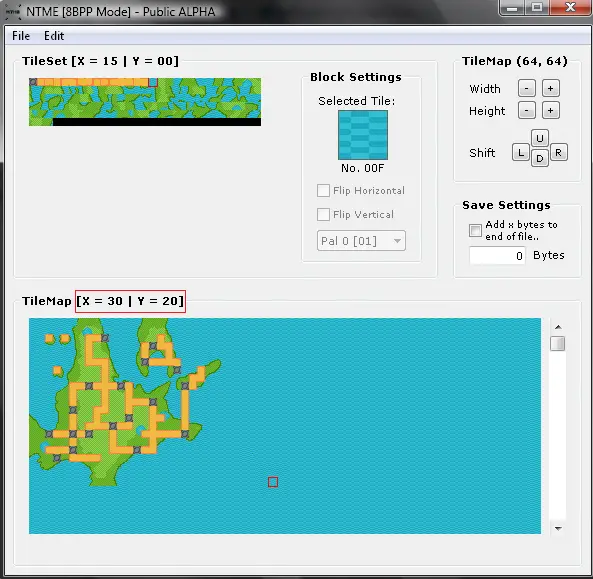Shift the tilemap left with L button
This screenshot has height=579, width=593.
pyautogui.click(x=521, y=153)
